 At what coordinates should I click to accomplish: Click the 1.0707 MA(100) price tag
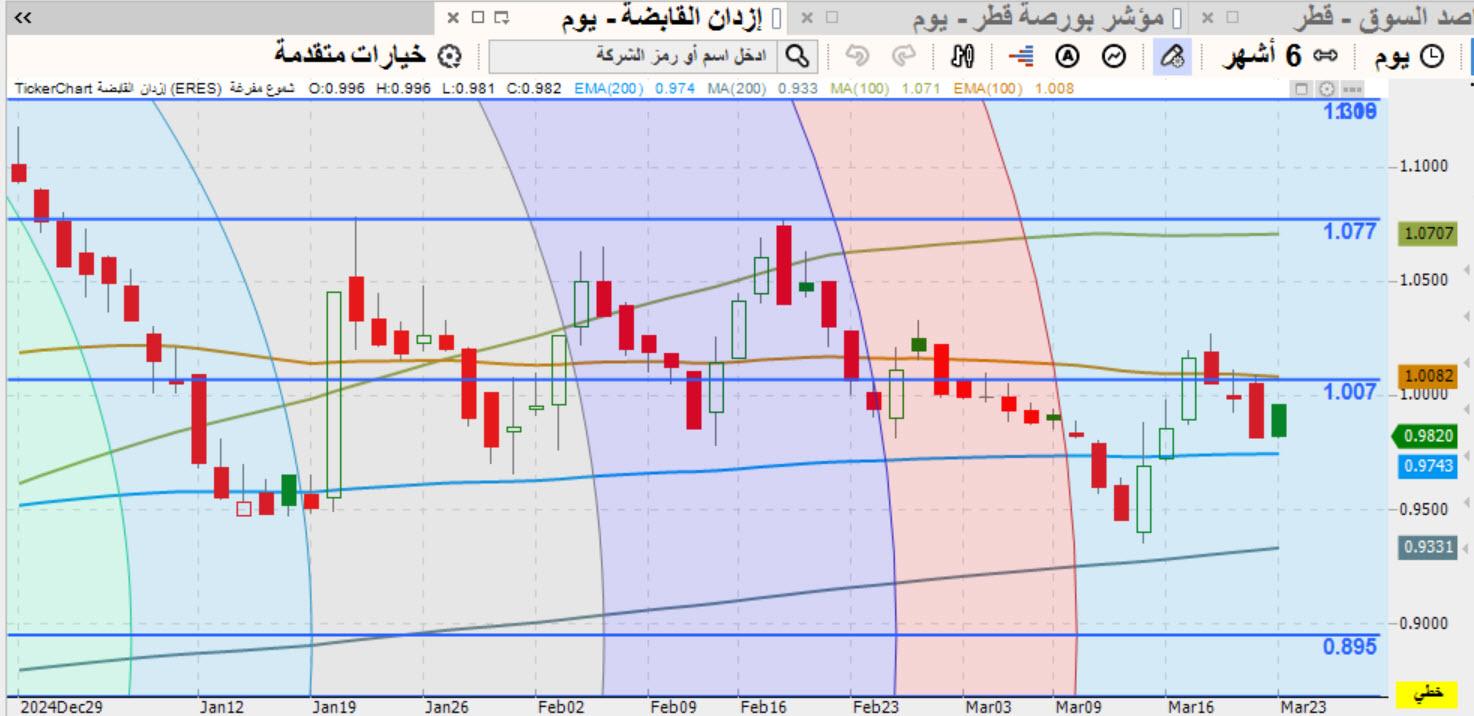(x=1430, y=234)
